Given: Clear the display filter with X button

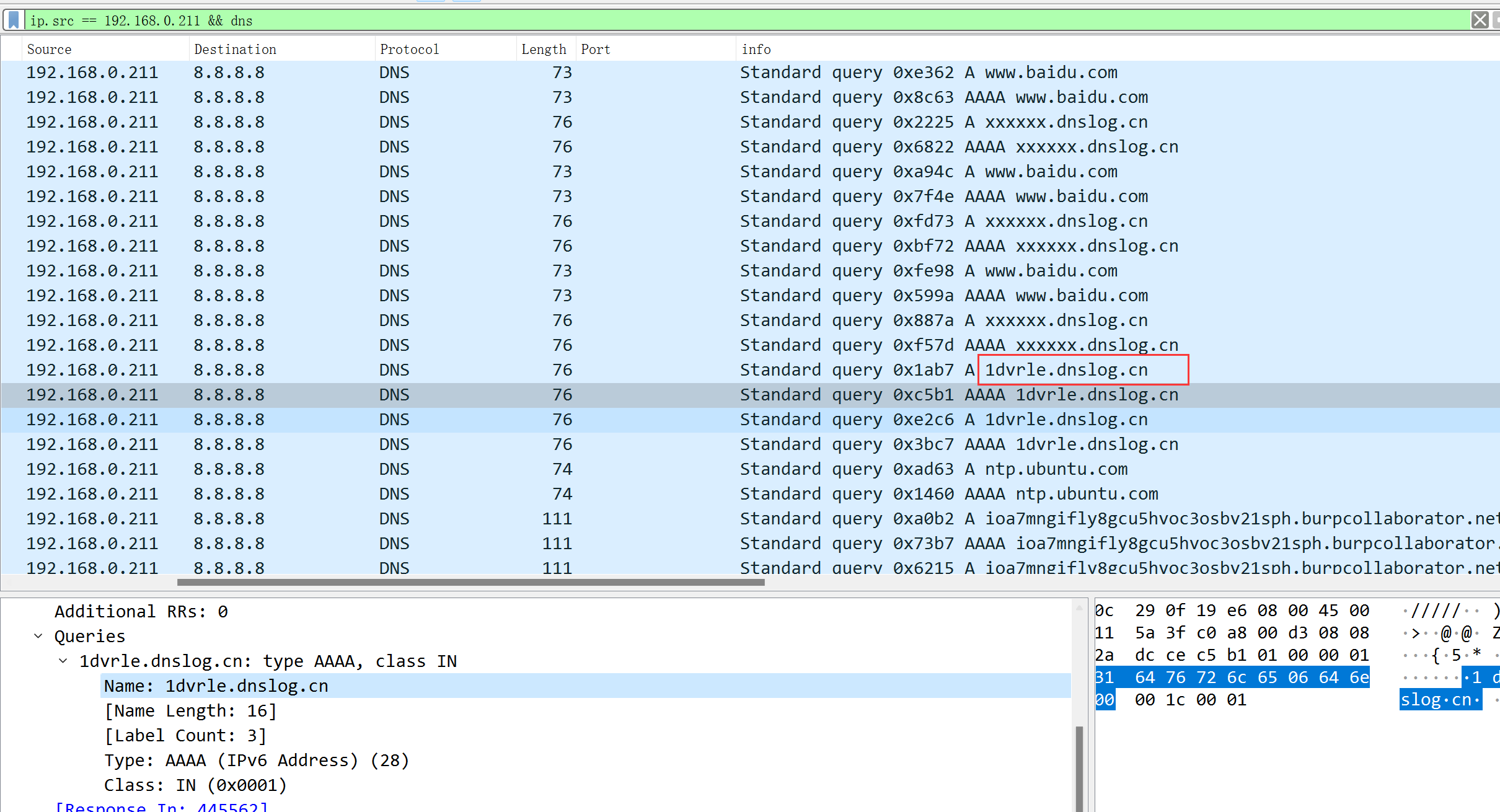Looking at the screenshot, I should coord(1480,20).
